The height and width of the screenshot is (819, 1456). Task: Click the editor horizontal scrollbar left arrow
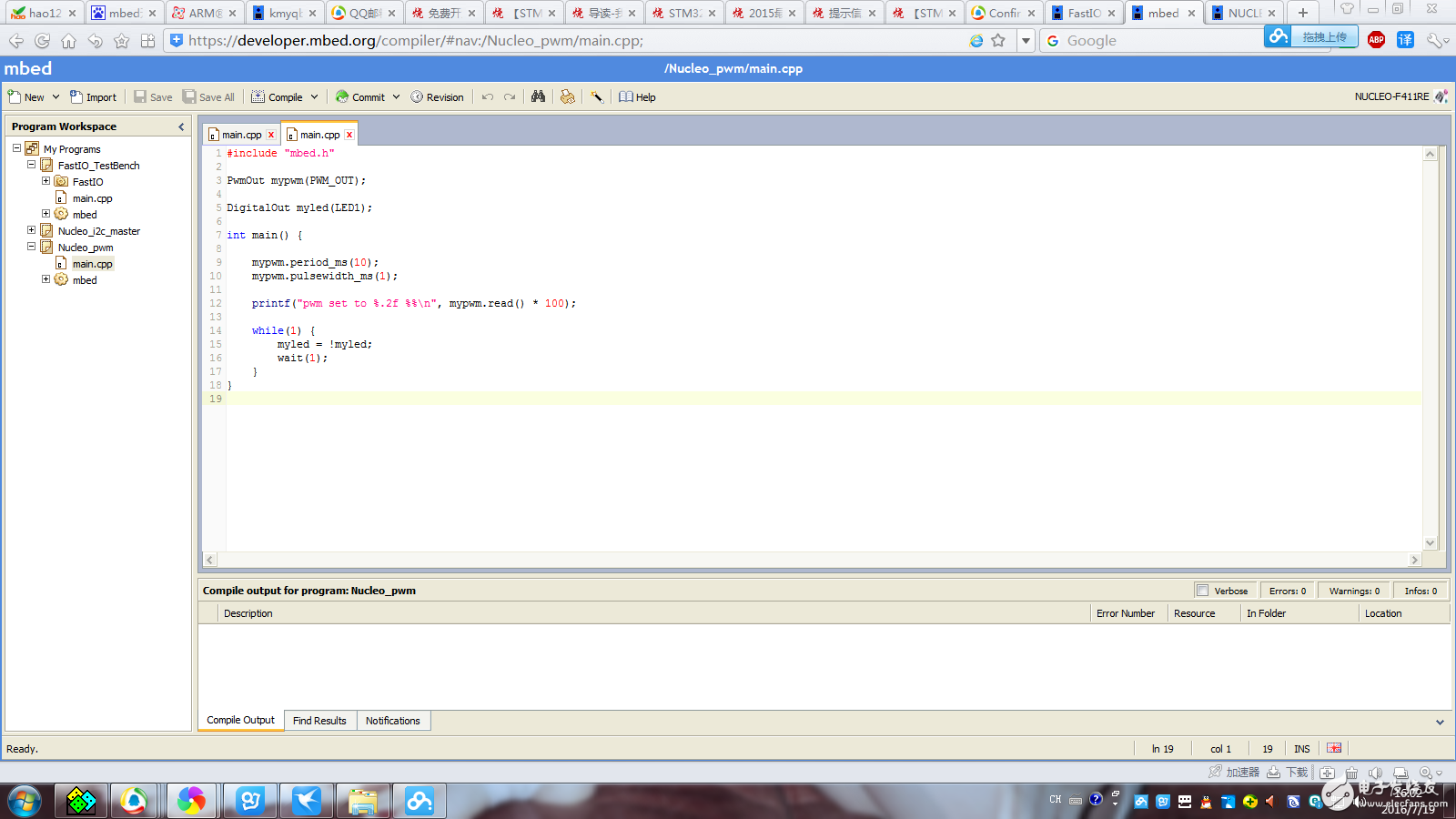(210, 560)
